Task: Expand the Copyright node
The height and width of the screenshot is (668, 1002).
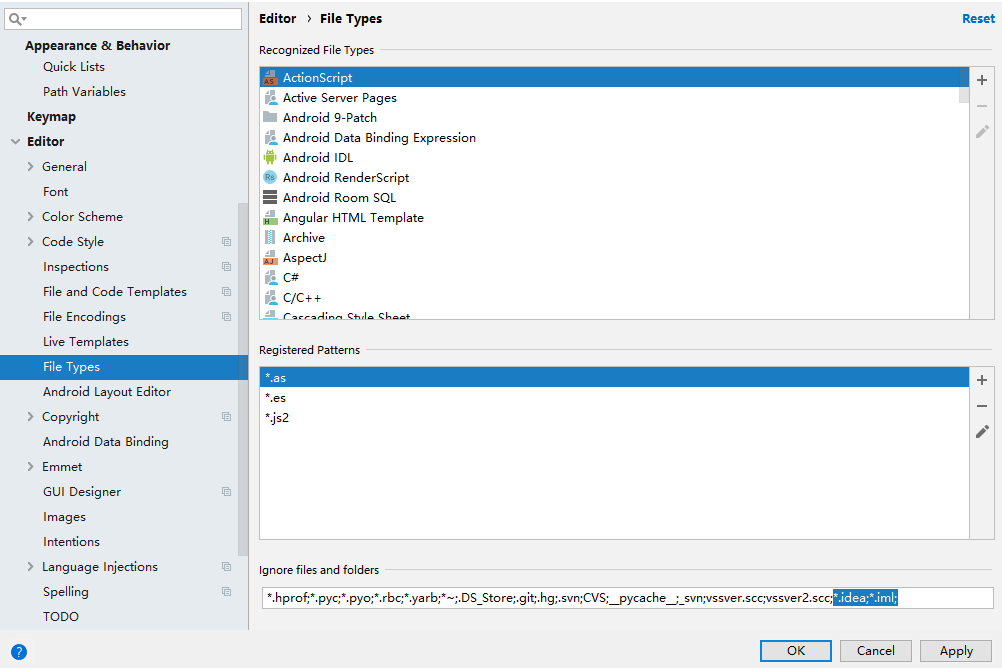Action: click(x=30, y=417)
